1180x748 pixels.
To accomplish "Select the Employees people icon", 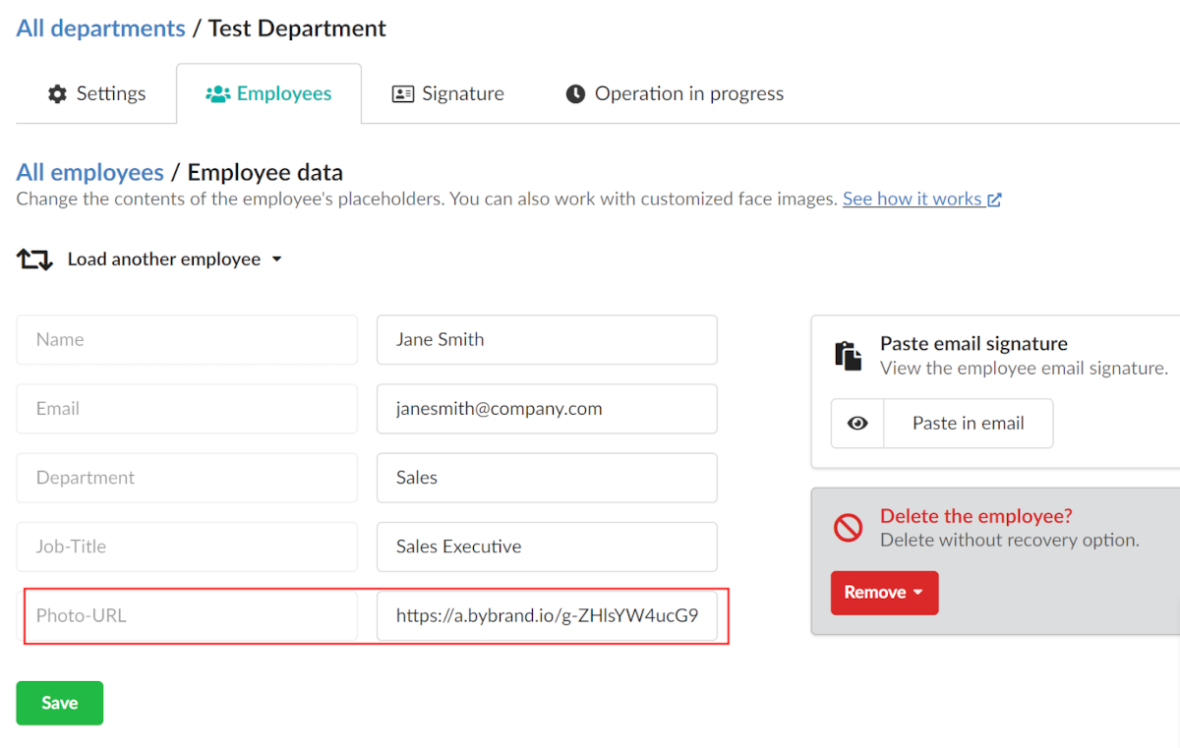I will (x=216, y=93).
